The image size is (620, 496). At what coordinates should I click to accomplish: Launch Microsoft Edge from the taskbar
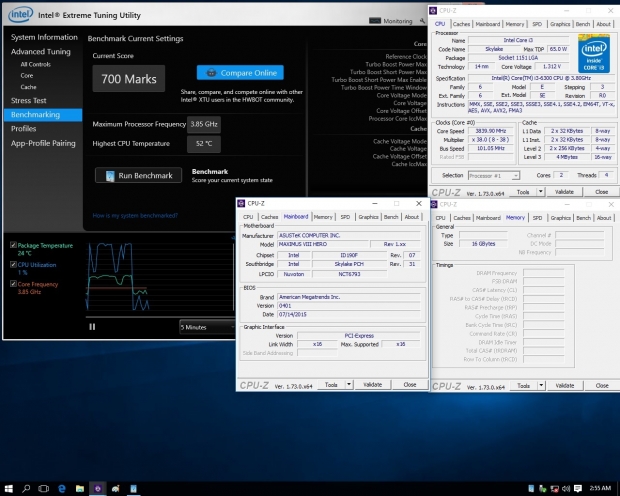[62, 488]
